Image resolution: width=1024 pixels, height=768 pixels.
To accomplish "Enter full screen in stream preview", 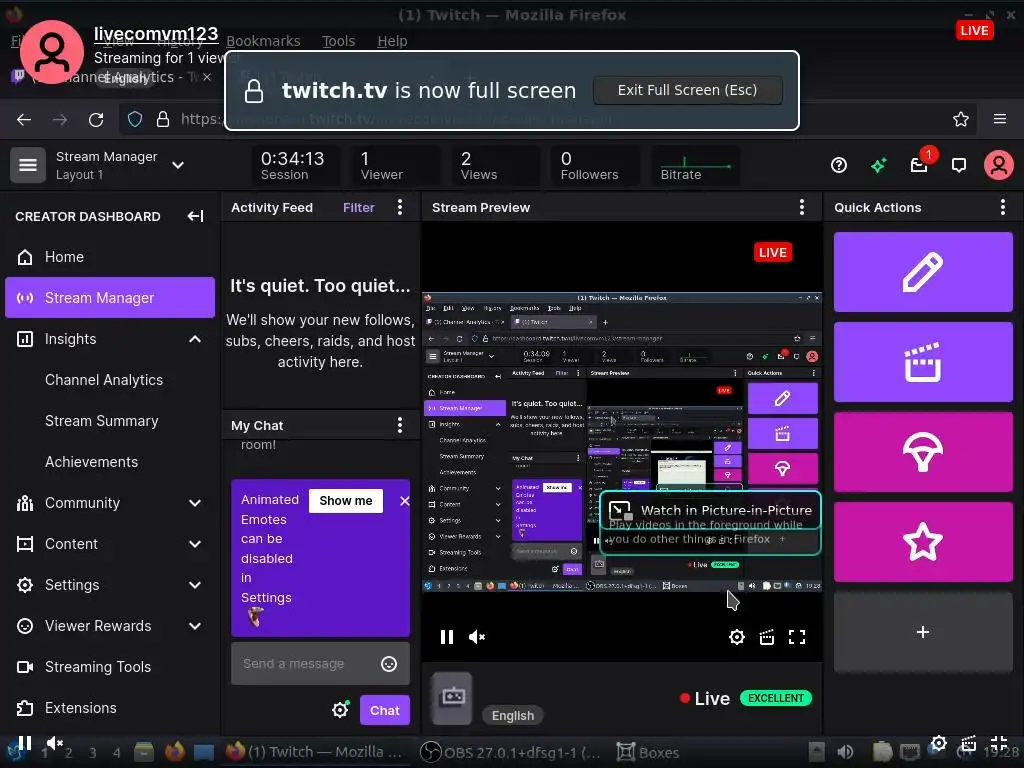I will click(x=797, y=637).
